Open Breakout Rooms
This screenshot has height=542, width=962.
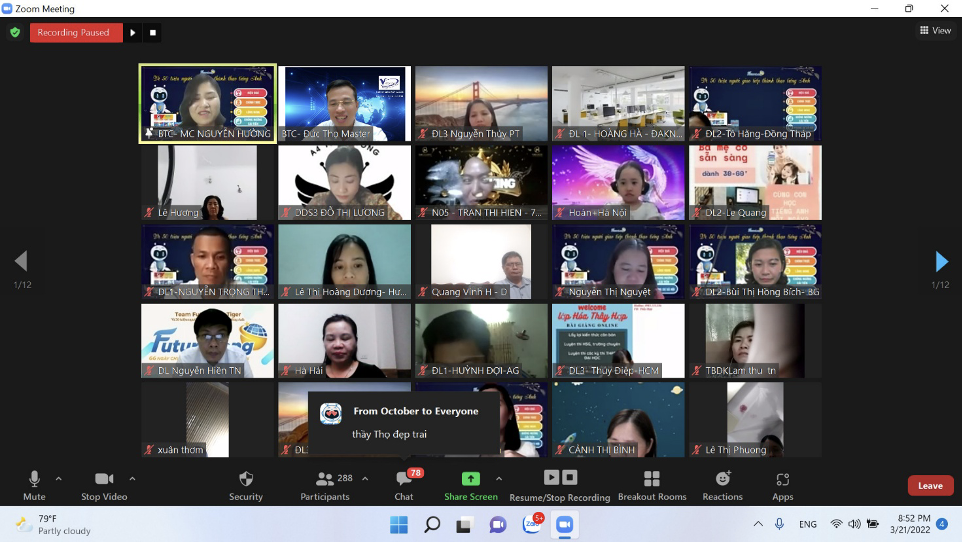click(652, 480)
